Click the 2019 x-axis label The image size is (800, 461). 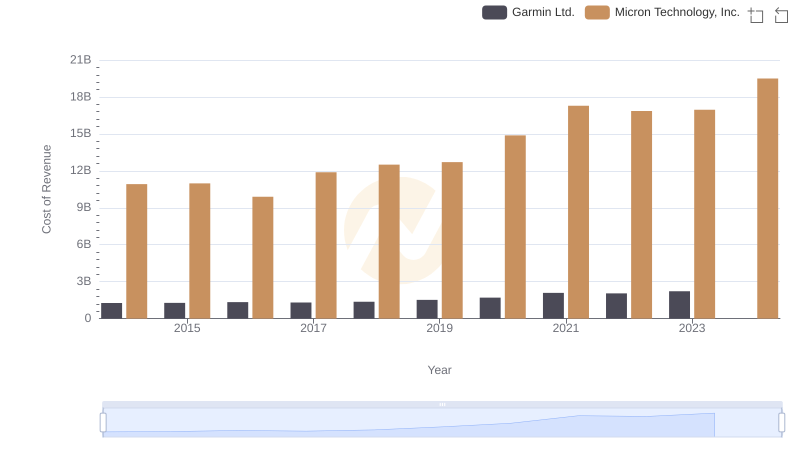tap(439, 328)
